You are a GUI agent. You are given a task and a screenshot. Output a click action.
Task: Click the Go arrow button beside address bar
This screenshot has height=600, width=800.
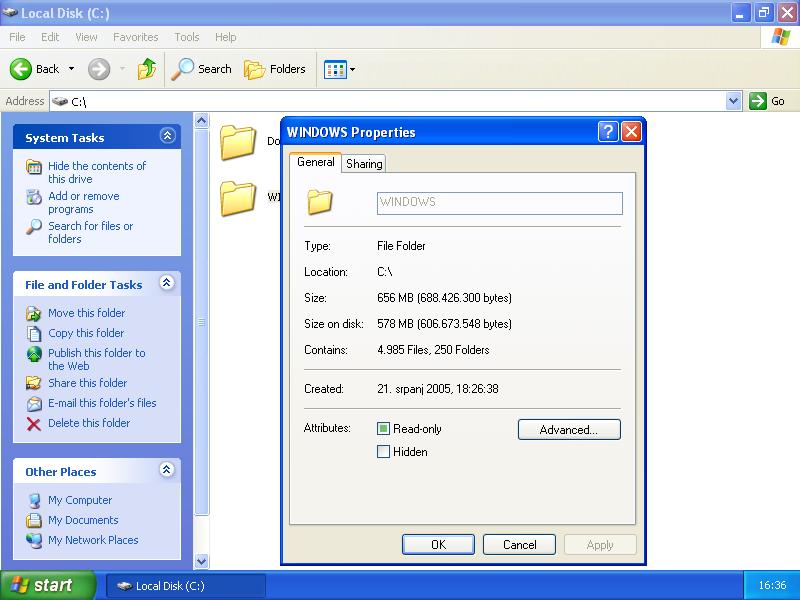[759, 101]
